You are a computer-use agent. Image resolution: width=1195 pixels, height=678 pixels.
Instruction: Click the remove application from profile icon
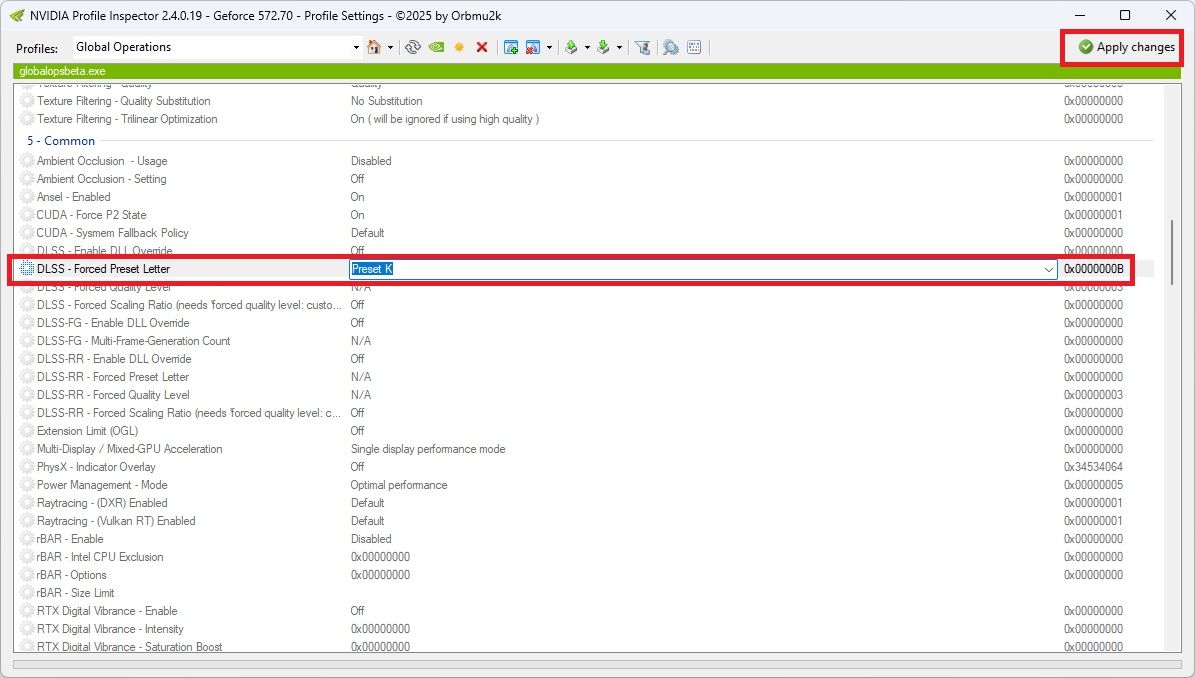point(533,47)
